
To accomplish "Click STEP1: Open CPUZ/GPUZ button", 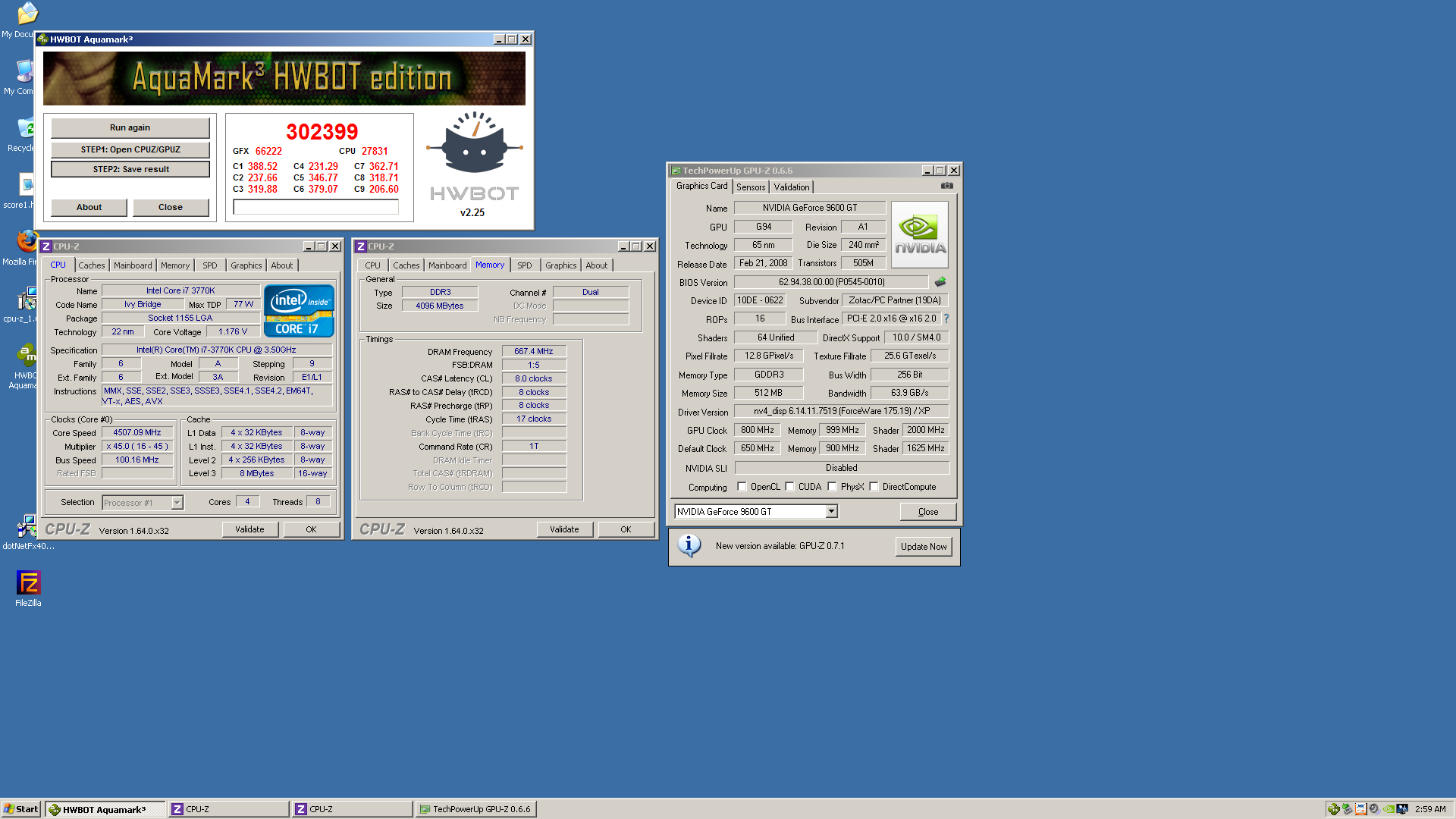I will point(130,149).
